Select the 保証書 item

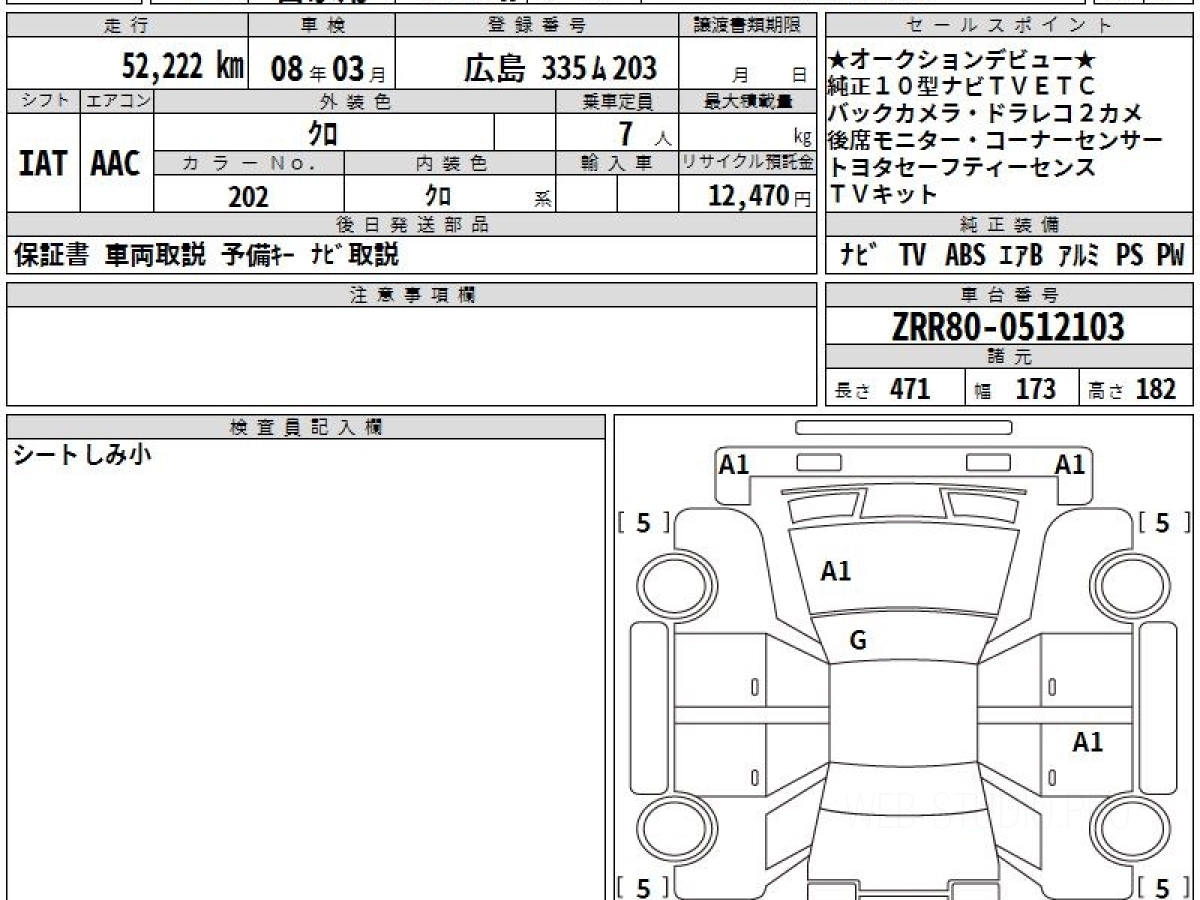tap(51, 255)
